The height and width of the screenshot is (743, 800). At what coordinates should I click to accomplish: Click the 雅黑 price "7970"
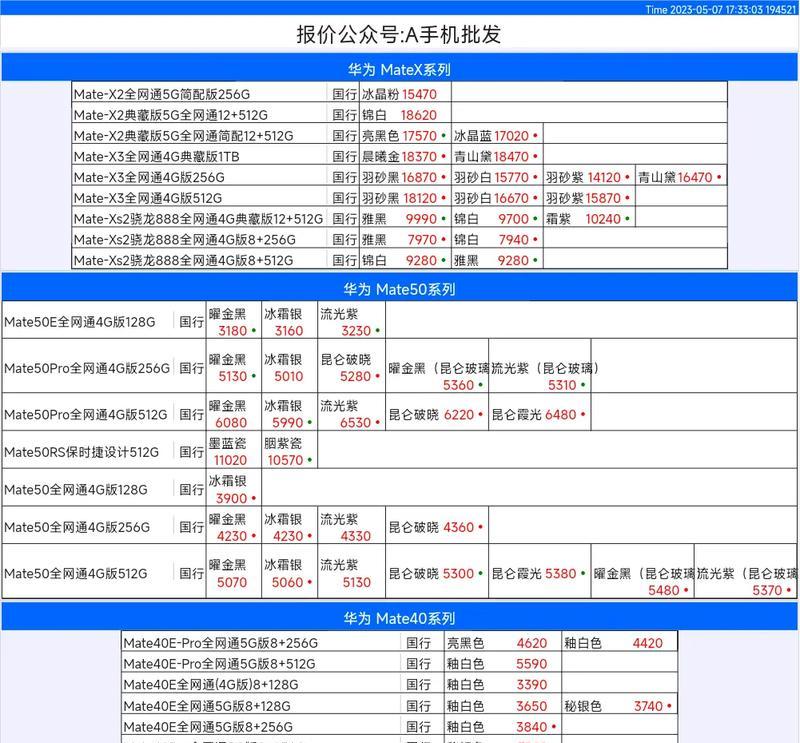point(422,240)
